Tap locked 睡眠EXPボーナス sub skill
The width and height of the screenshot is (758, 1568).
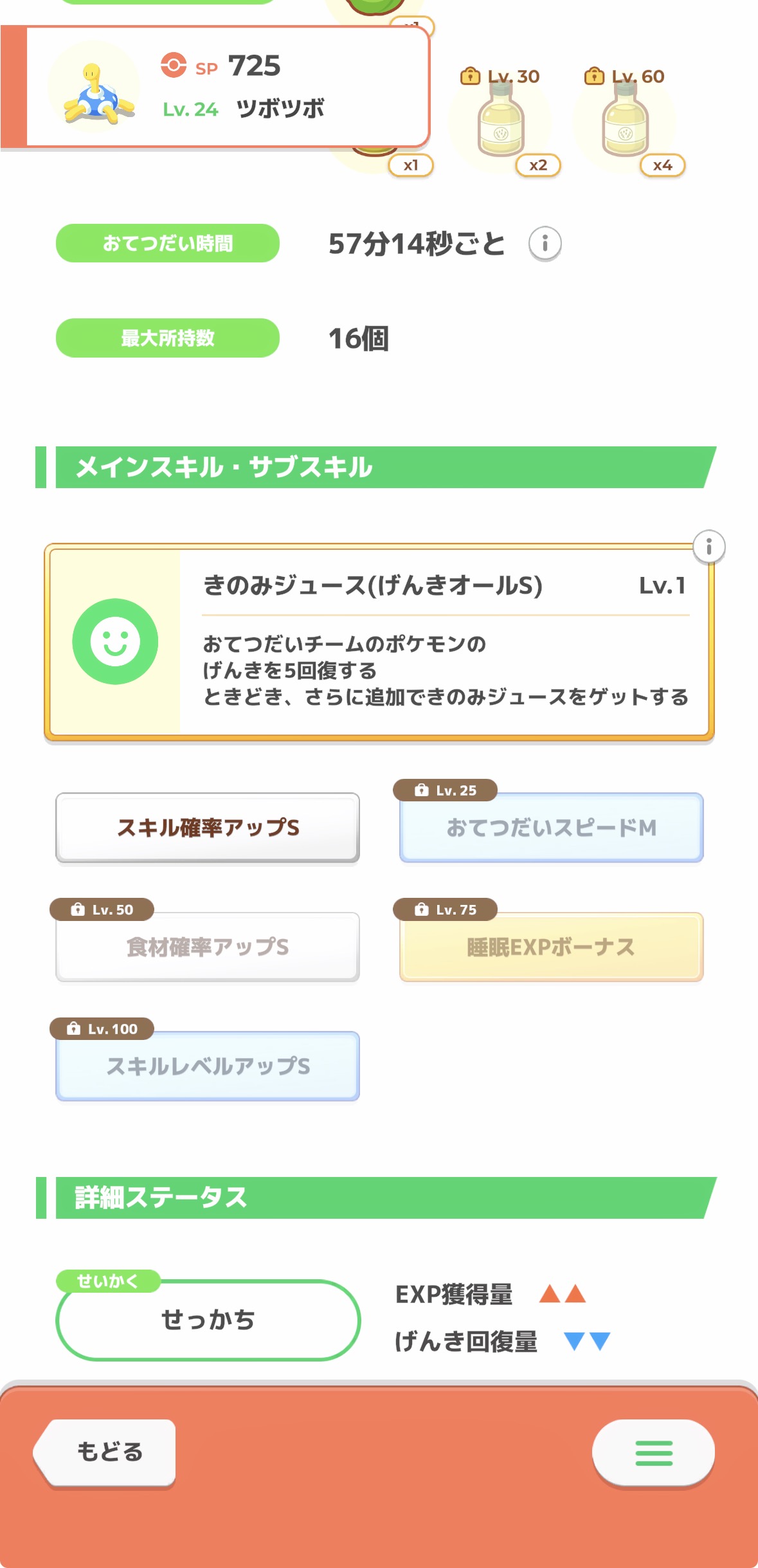click(x=551, y=947)
